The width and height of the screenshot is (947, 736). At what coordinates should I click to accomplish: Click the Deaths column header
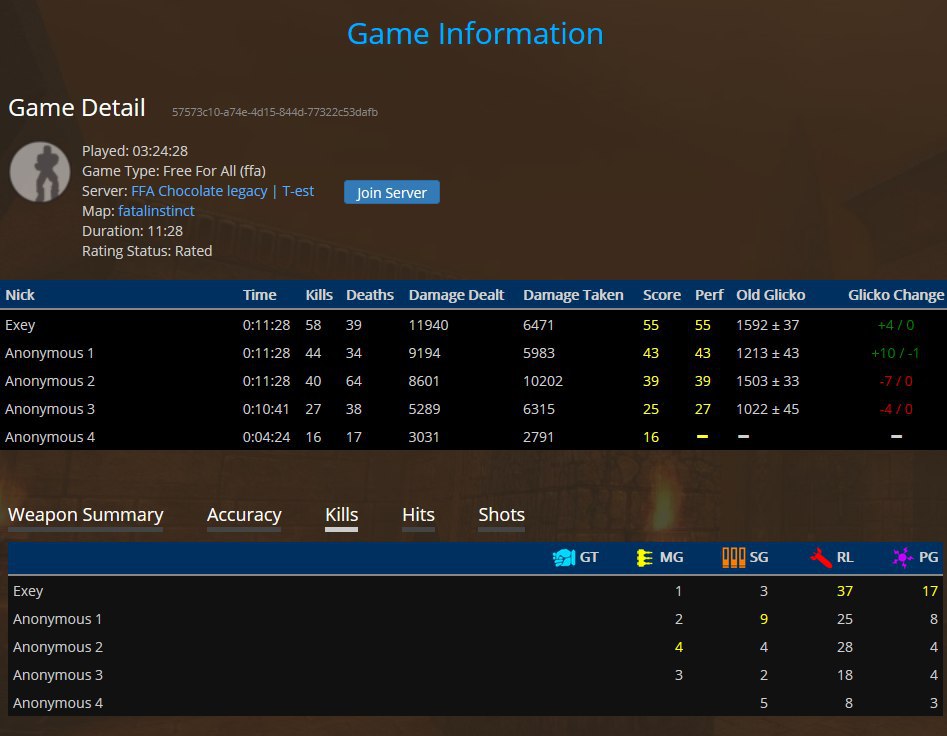click(370, 295)
